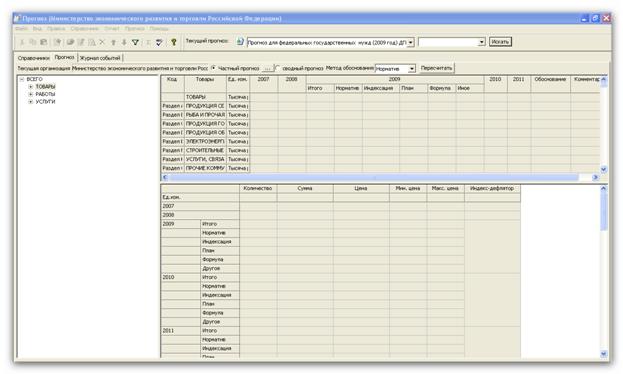Screen dimensions: 623x374
Task: Click the funnel Filter toolbar icon
Action: coord(135,42)
